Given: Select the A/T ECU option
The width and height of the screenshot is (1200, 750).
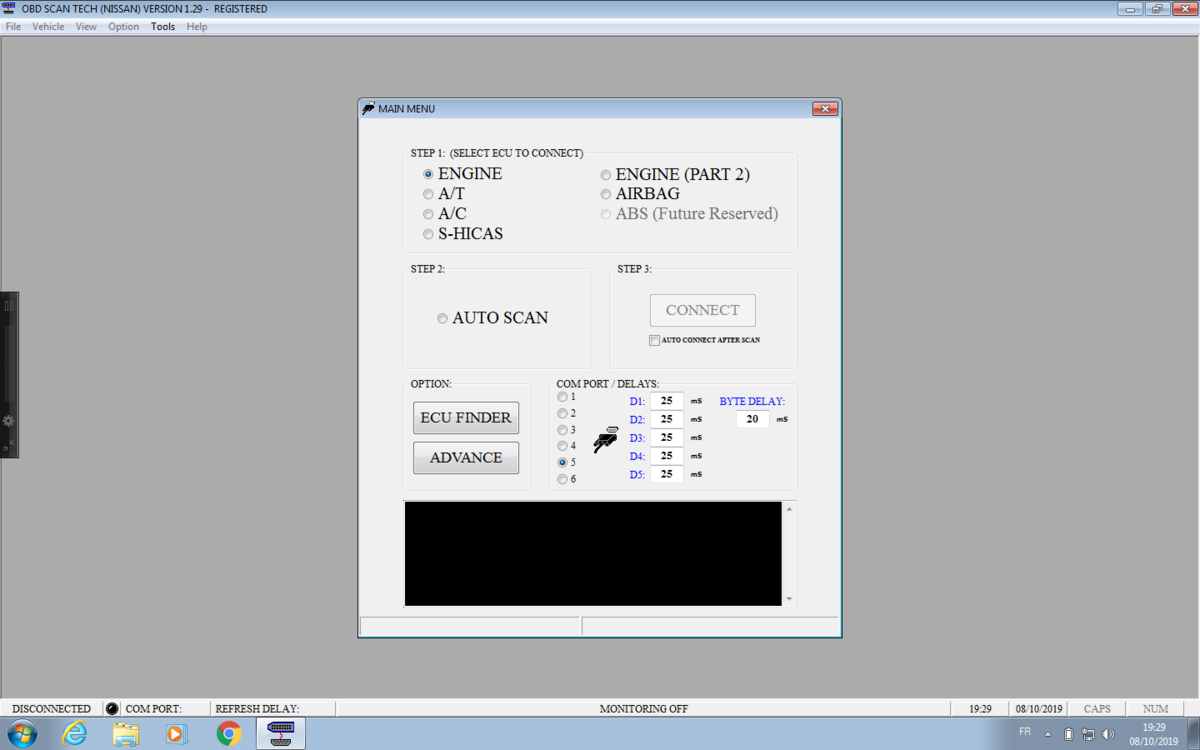Looking at the screenshot, I should coord(428,194).
